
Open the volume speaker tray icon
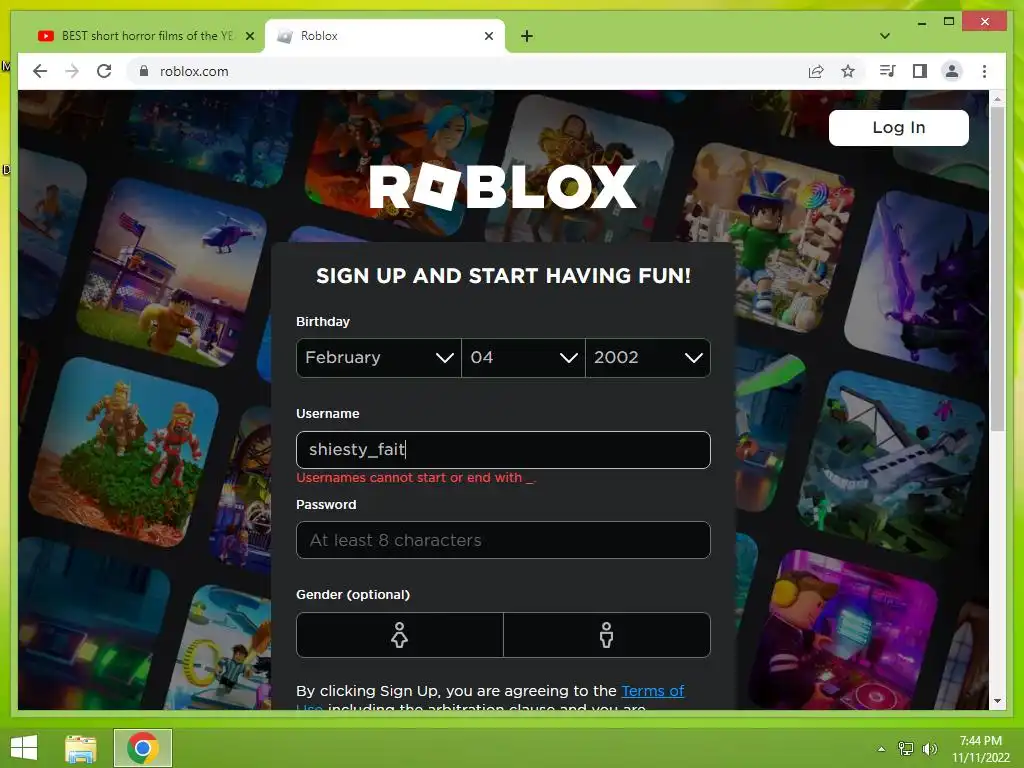(929, 749)
